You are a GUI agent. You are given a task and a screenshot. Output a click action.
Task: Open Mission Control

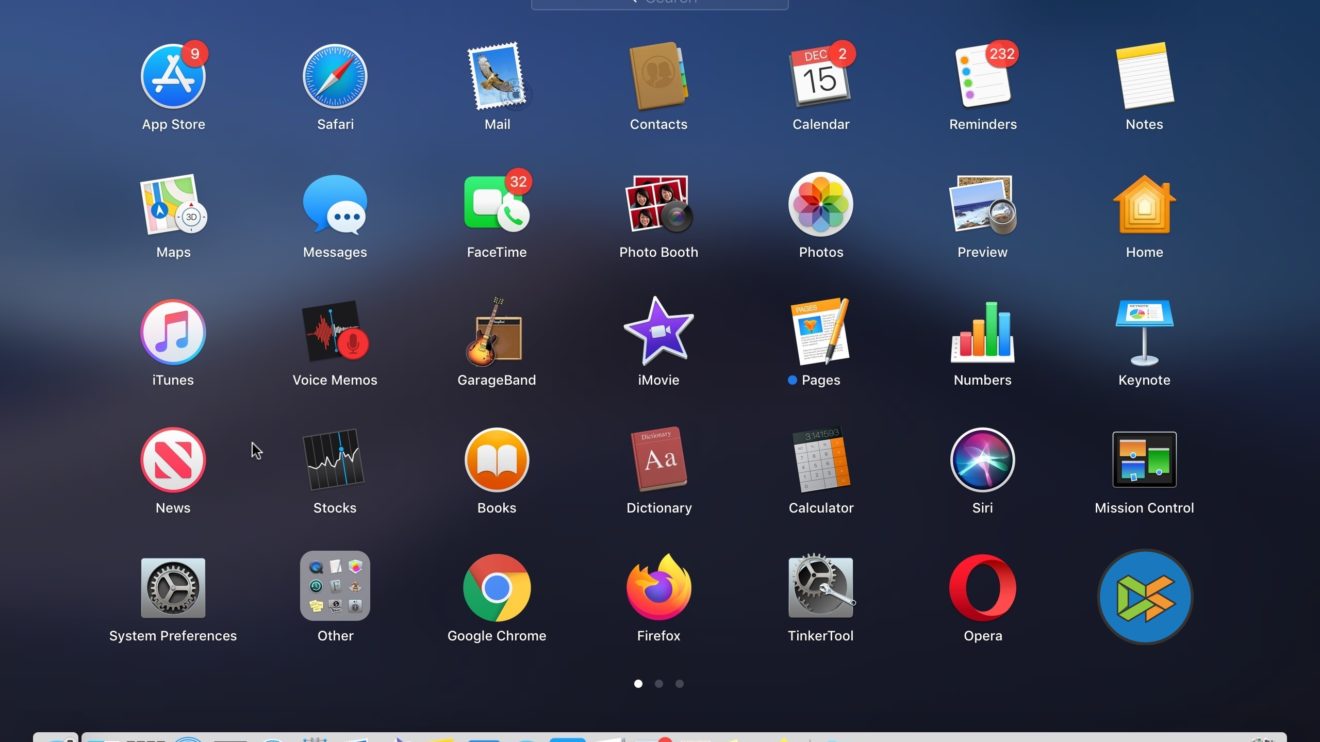(x=1144, y=460)
